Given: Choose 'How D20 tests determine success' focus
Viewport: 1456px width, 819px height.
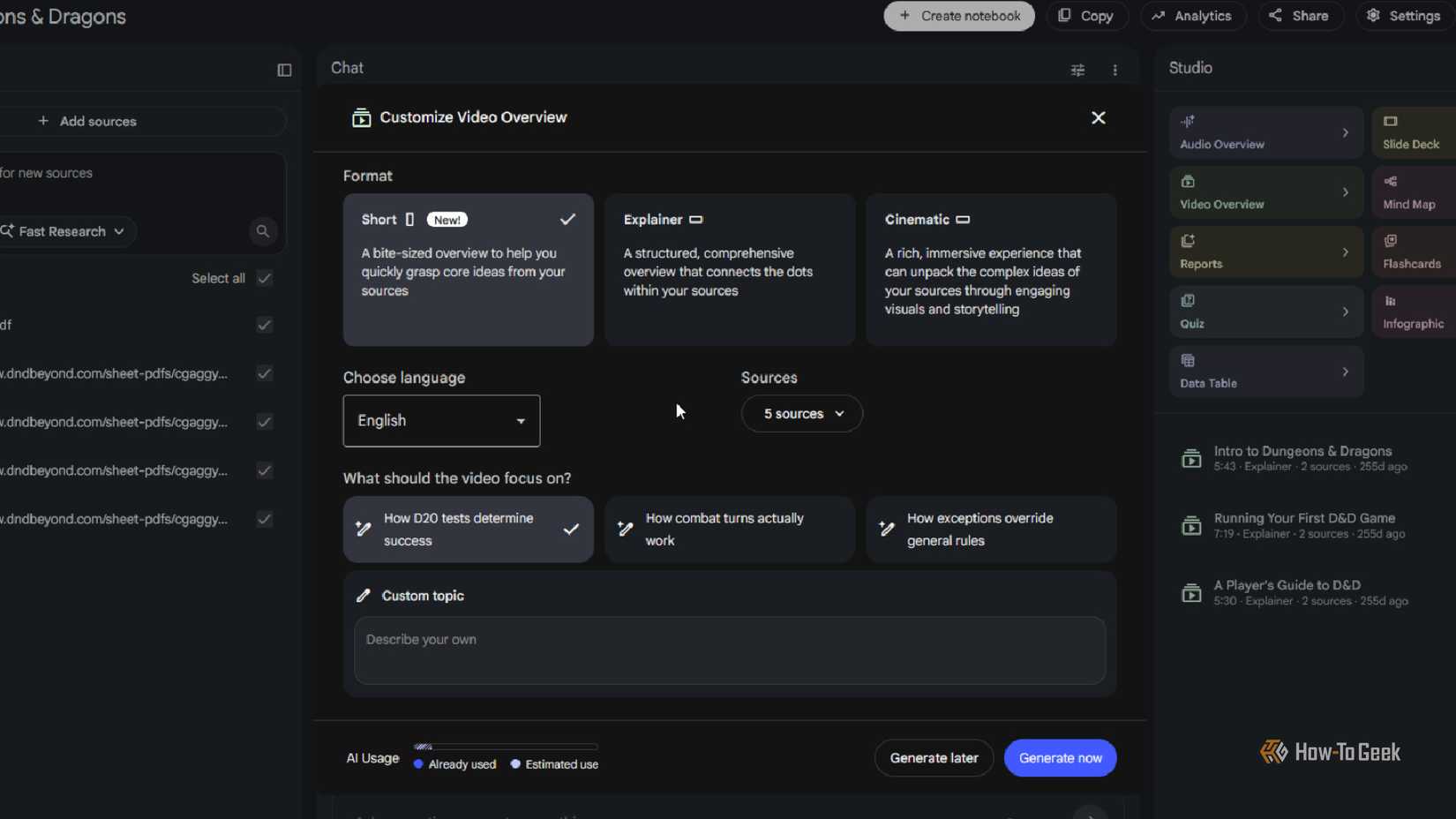Looking at the screenshot, I should pos(468,530).
